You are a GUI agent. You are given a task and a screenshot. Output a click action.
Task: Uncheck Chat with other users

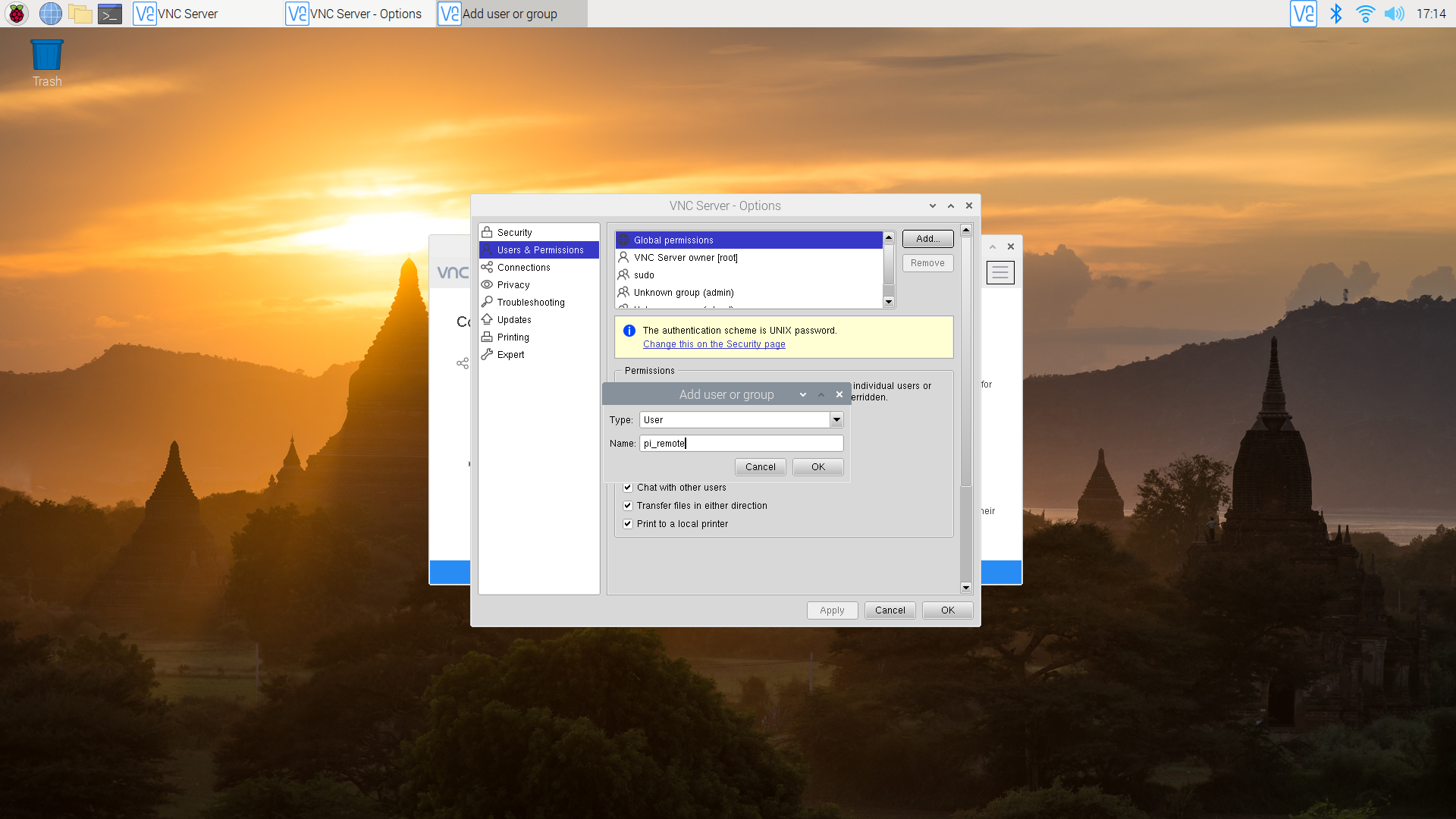[x=628, y=488]
